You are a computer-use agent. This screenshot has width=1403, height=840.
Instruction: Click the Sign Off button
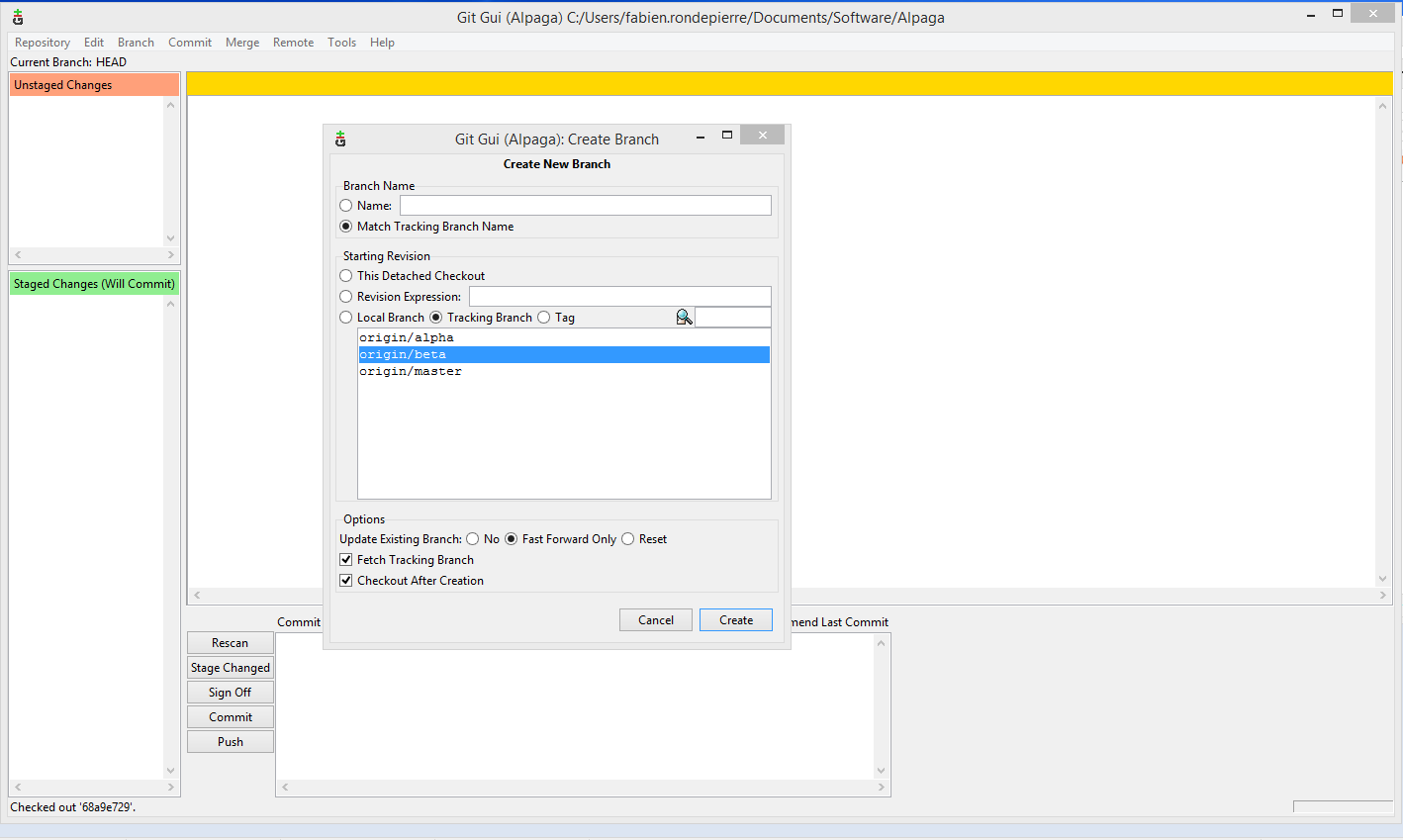pos(231,693)
